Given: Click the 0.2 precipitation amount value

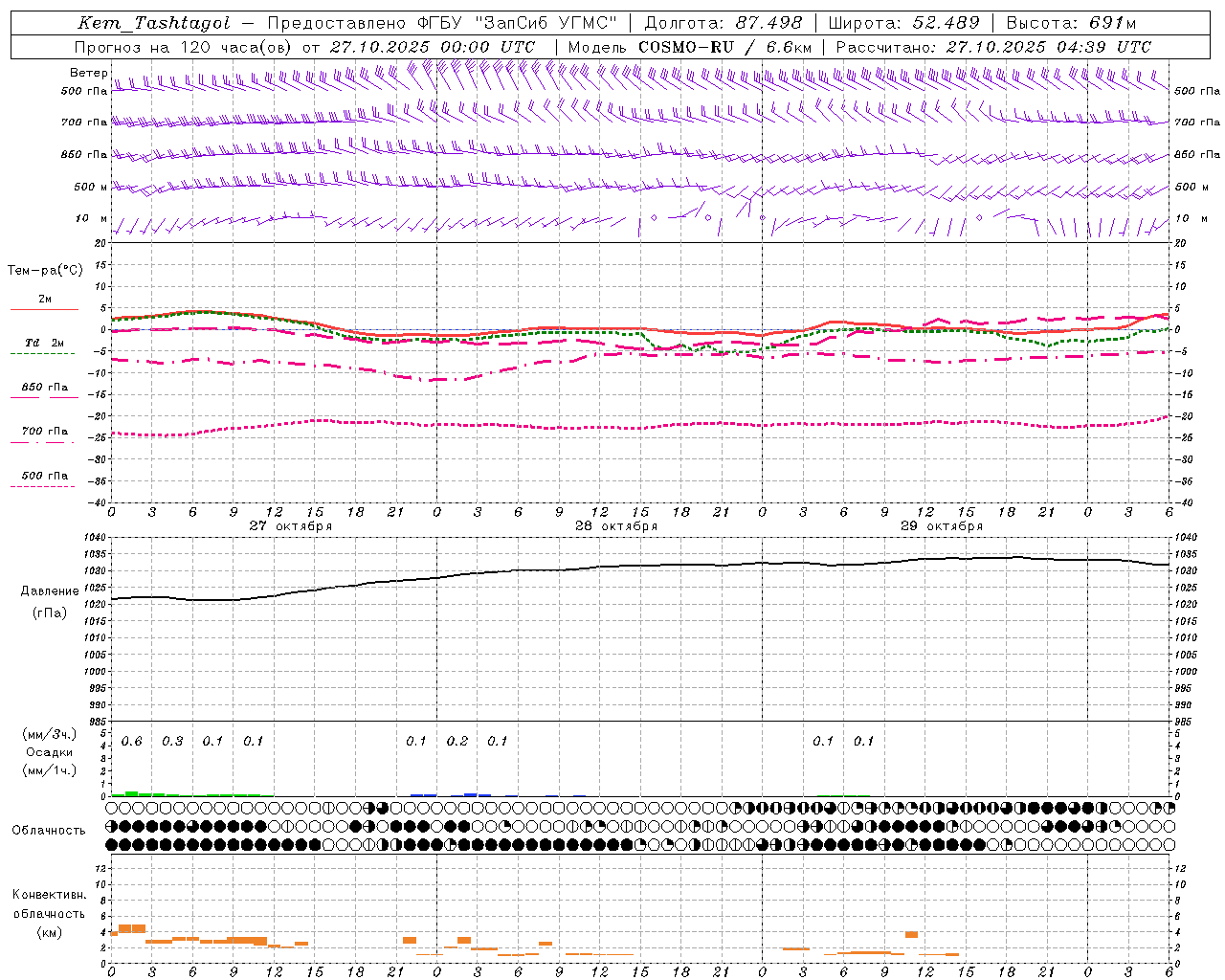Looking at the screenshot, I should (457, 742).
